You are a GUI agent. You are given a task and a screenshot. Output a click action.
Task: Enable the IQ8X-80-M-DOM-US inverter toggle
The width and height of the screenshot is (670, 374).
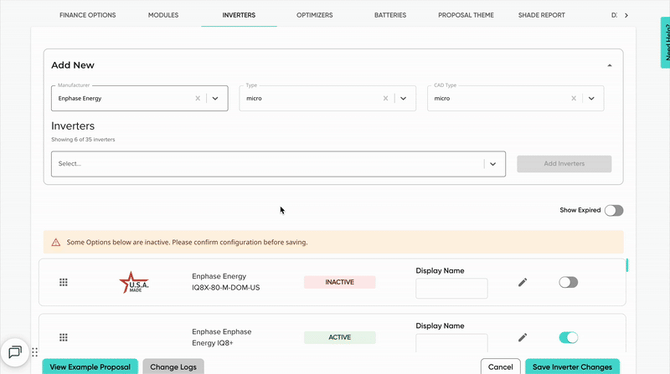pyautogui.click(x=568, y=282)
